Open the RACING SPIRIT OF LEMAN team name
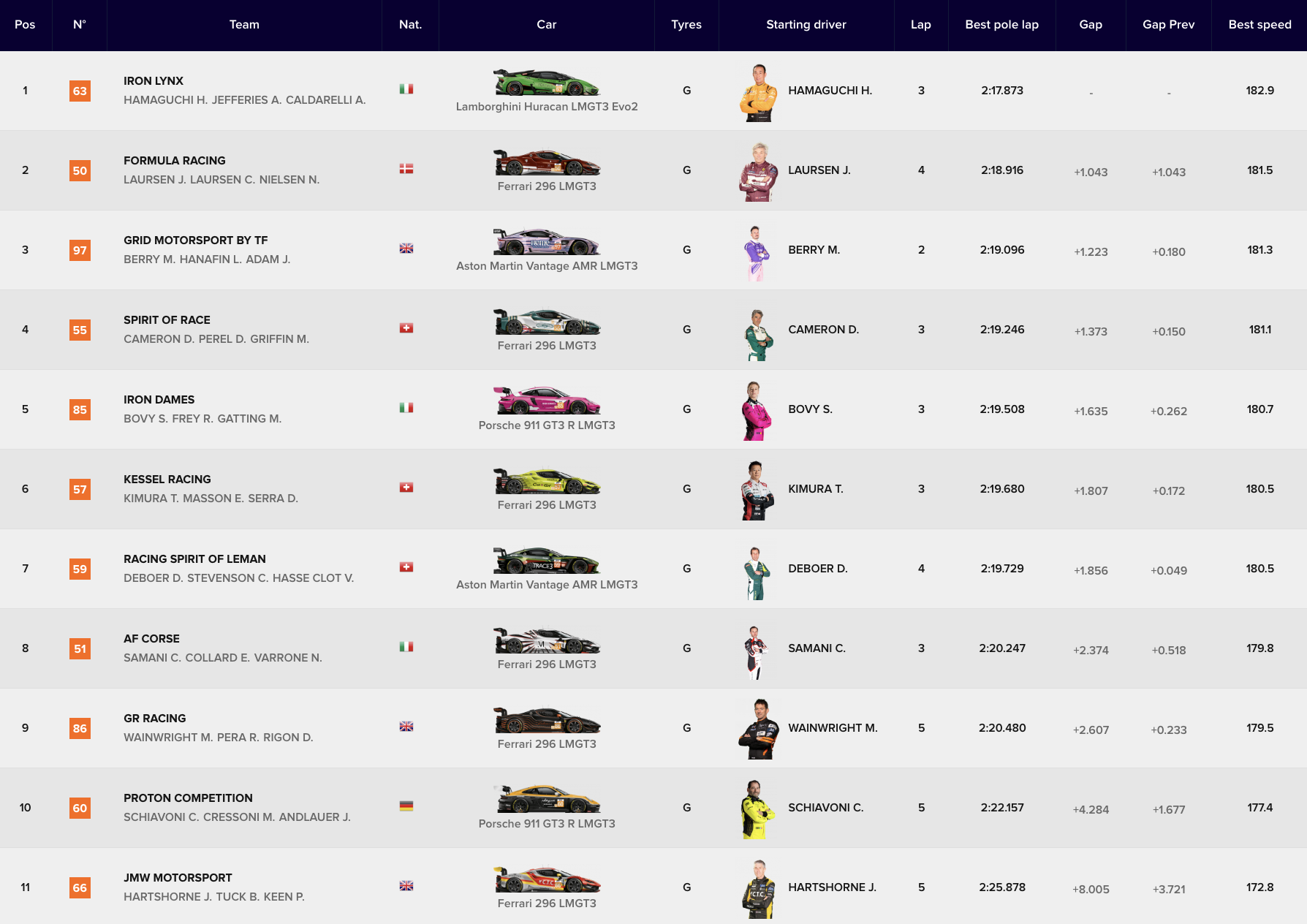 194,559
